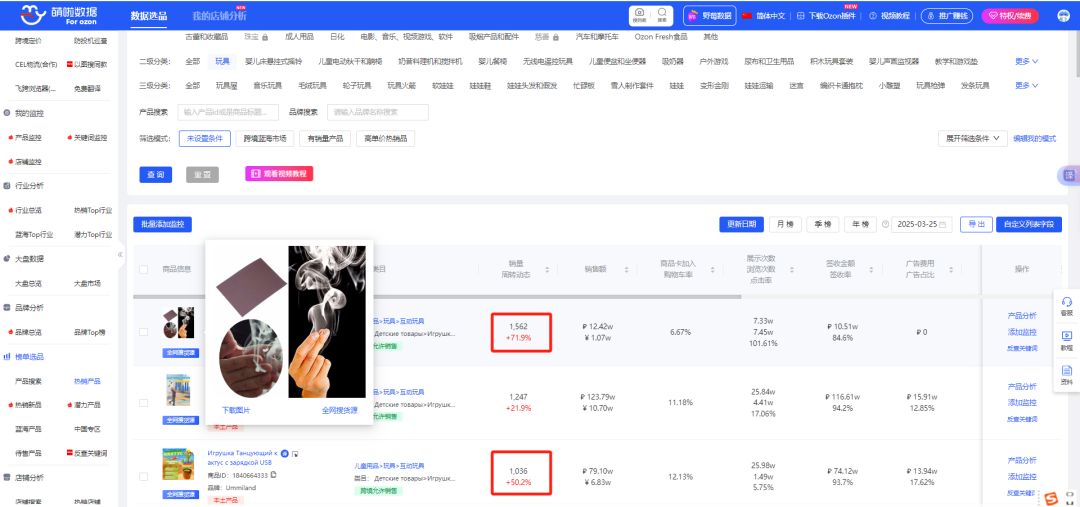Collapse the left sidebar with the double-chevron icon
Screen dimensions: 1080x507
coord(120,254)
